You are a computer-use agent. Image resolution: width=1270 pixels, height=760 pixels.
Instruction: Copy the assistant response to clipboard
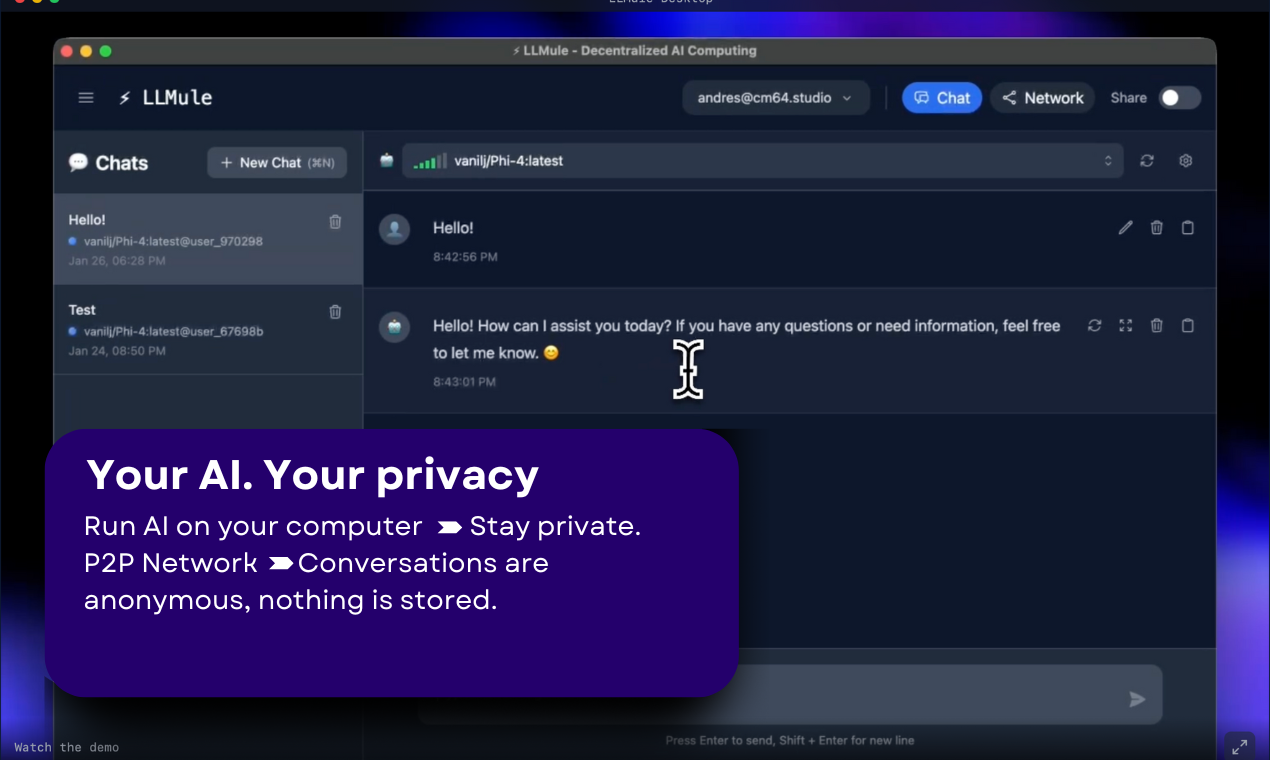tap(1187, 325)
